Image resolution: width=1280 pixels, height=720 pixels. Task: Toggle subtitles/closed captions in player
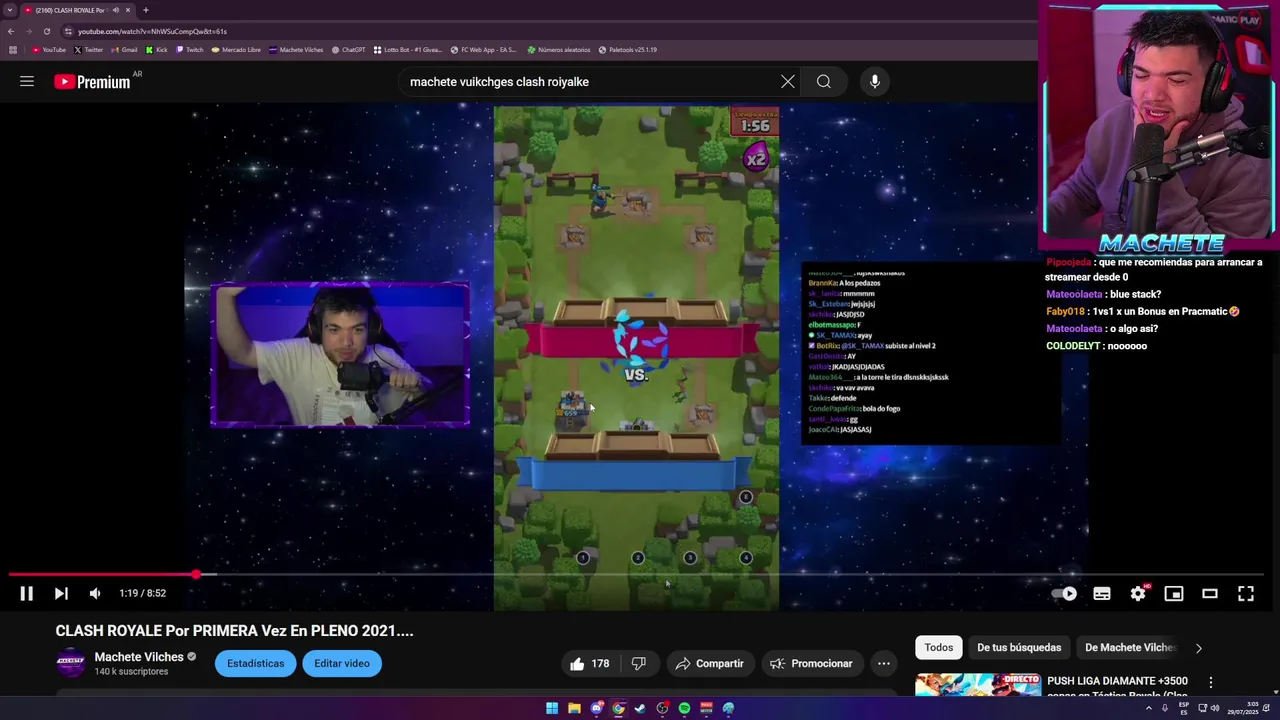click(x=1102, y=594)
